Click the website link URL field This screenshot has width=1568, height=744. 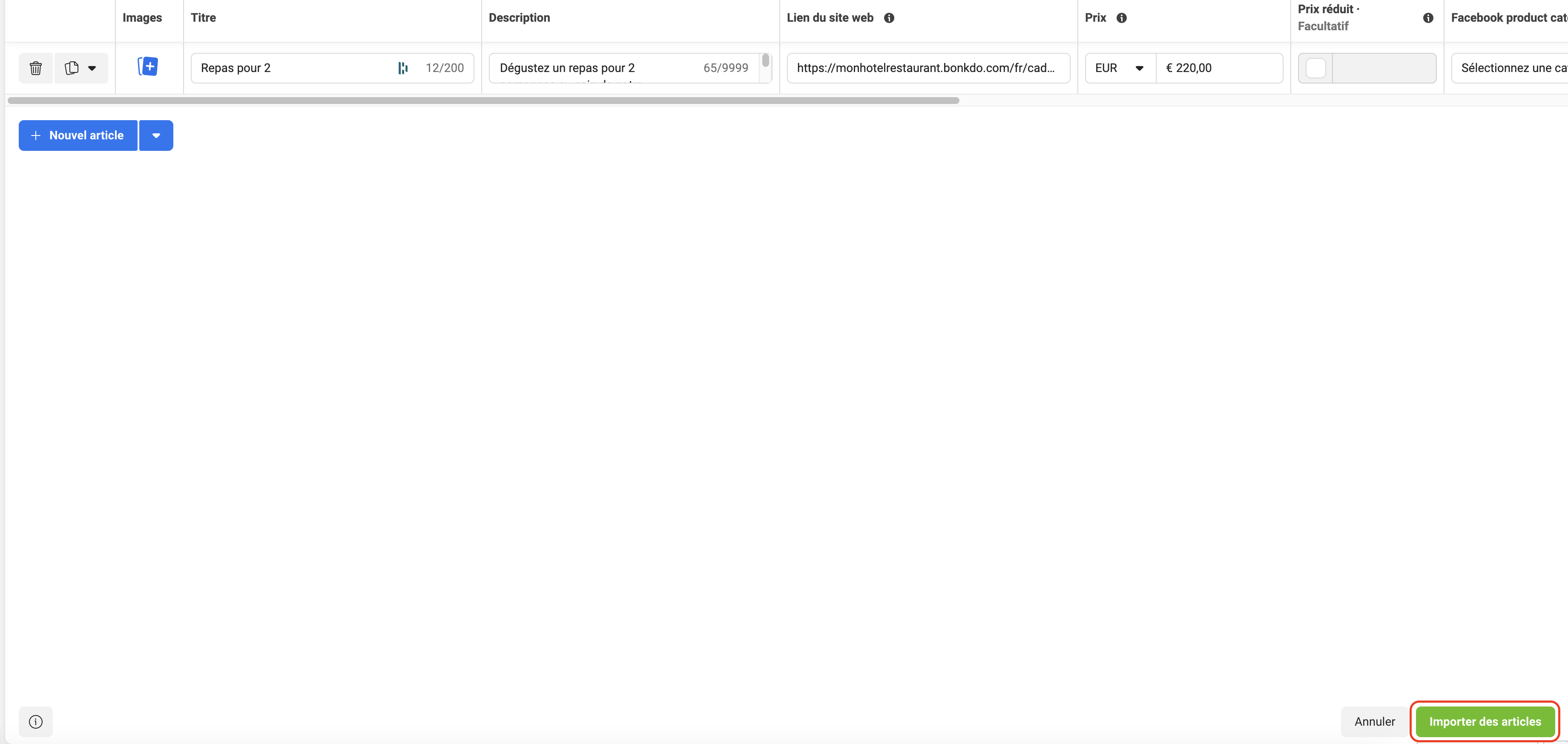pyautogui.click(x=927, y=68)
